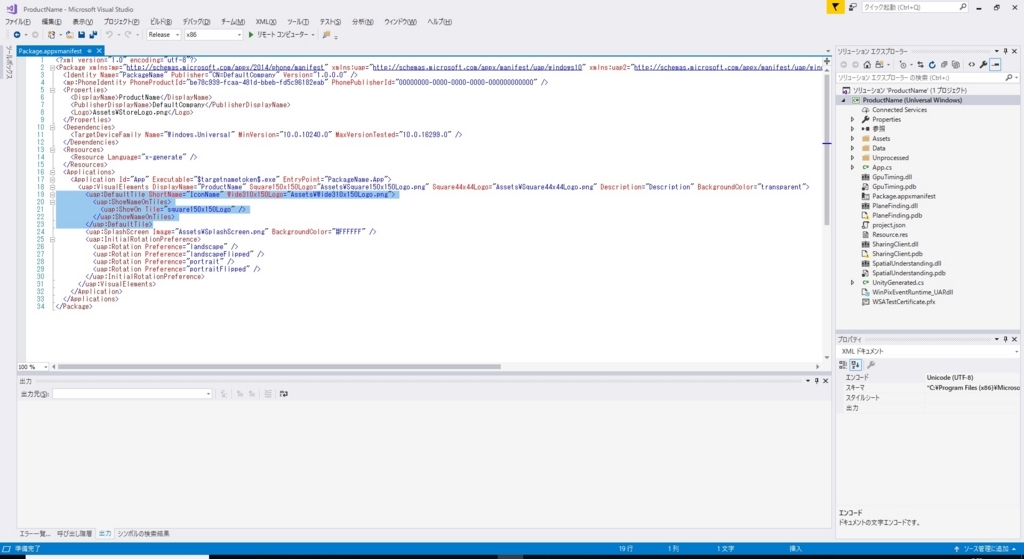Open the x86 platform dropdown

(213, 35)
